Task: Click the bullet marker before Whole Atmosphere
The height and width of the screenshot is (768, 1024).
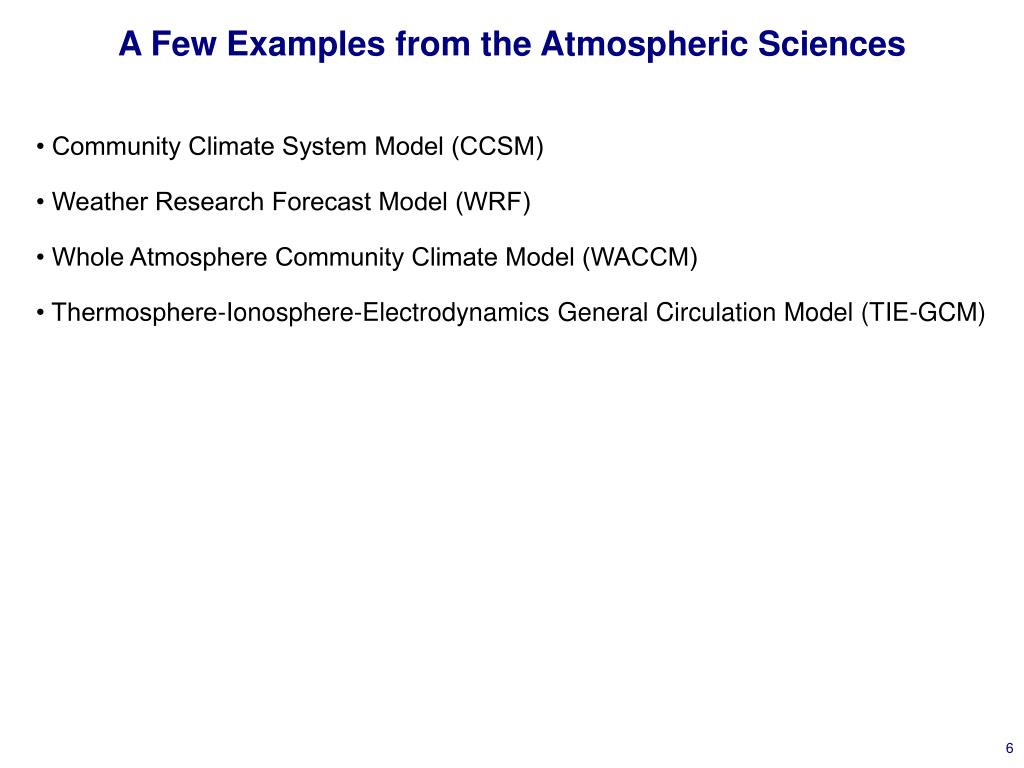Action: pyautogui.click(x=40, y=258)
